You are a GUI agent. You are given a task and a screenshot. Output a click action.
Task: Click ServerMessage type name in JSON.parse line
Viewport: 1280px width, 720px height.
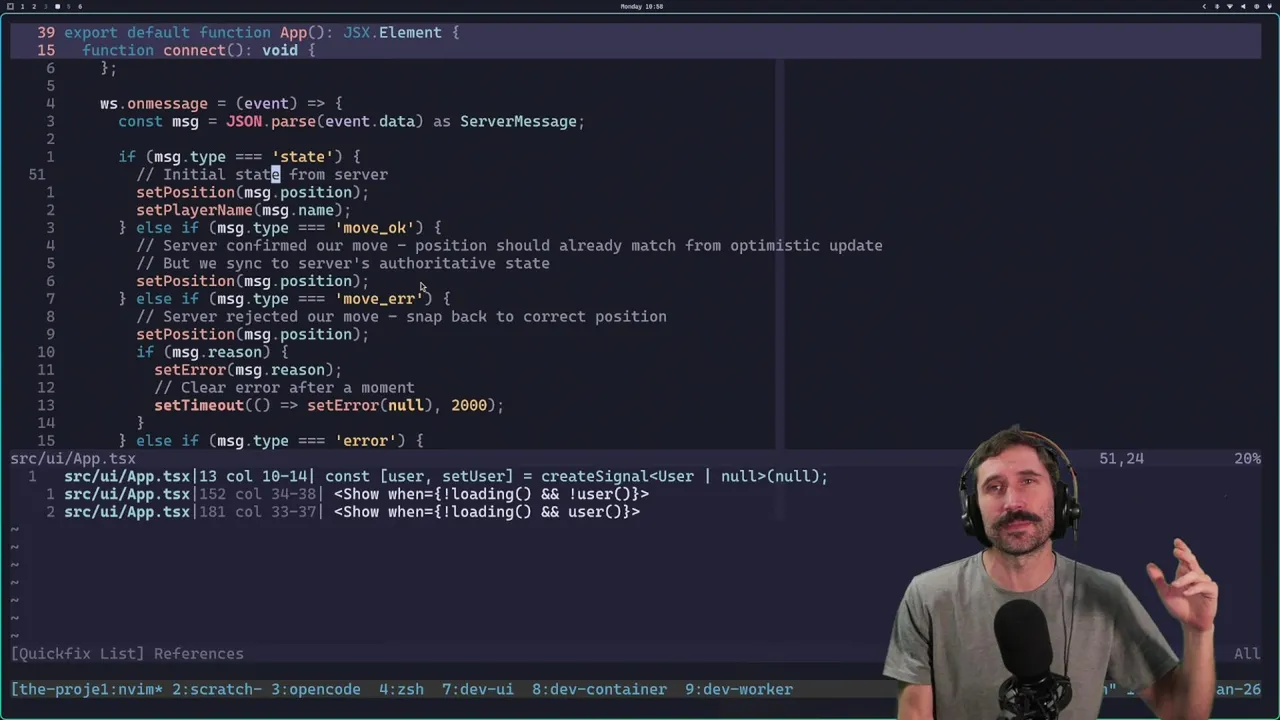(518, 121)
